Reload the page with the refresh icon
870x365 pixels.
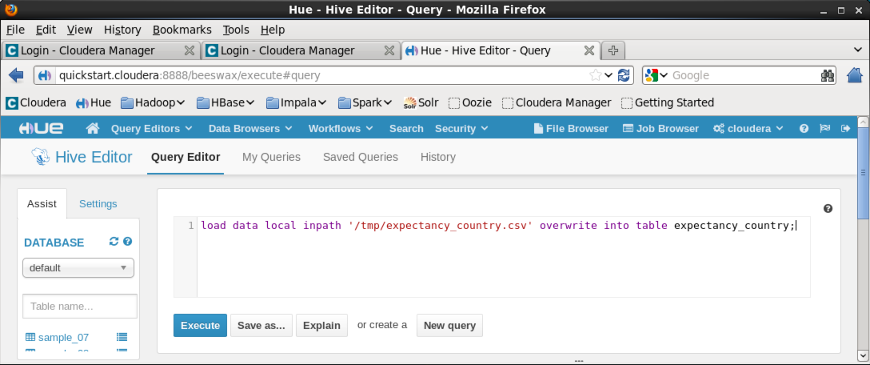coord(624,75)
